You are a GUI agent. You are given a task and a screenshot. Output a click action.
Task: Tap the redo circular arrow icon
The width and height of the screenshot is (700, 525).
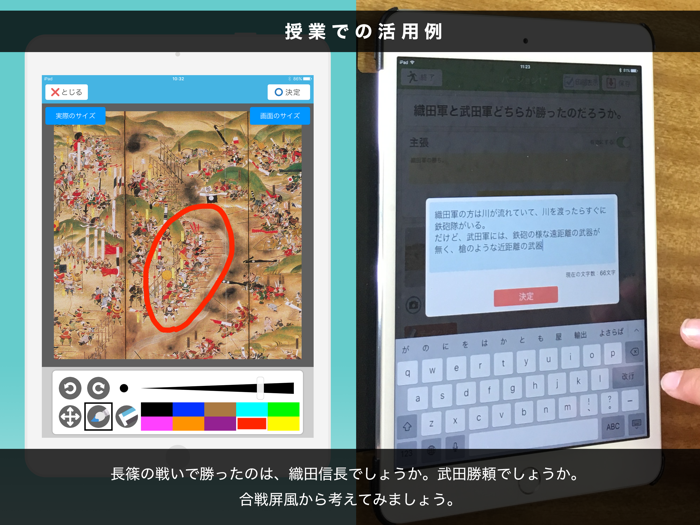98,388
